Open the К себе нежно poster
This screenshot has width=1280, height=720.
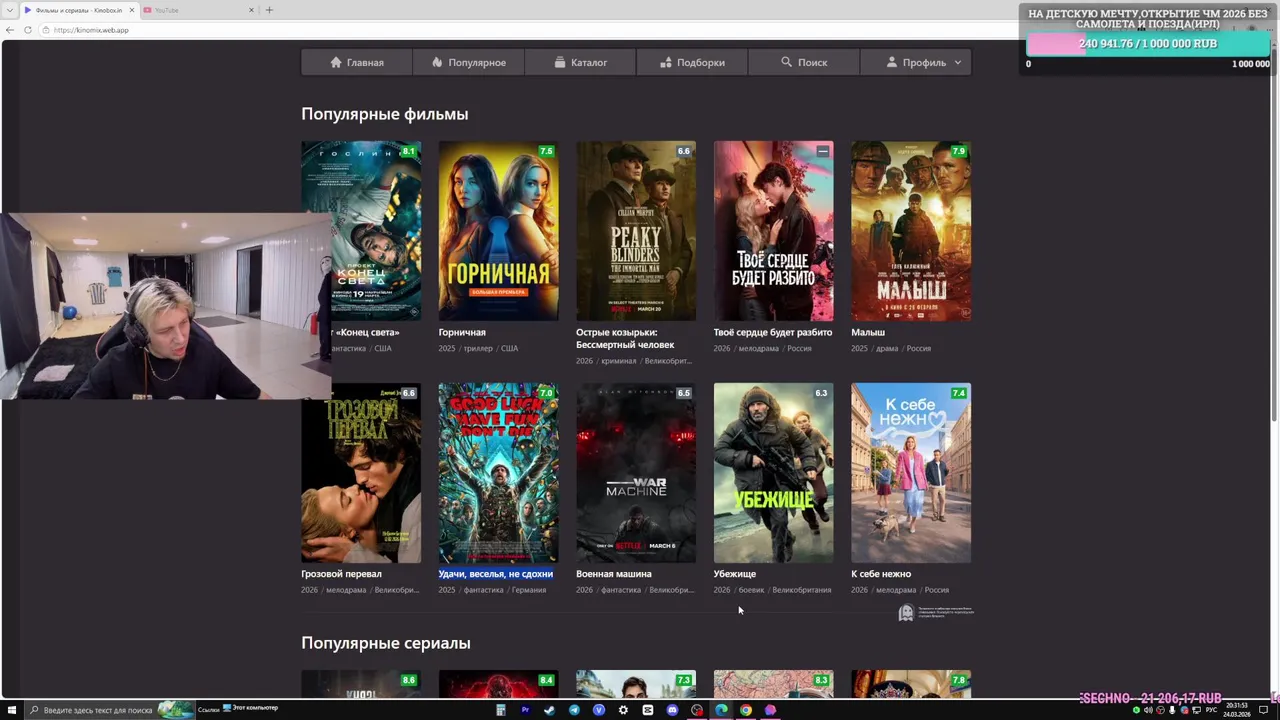click(911, 473)
